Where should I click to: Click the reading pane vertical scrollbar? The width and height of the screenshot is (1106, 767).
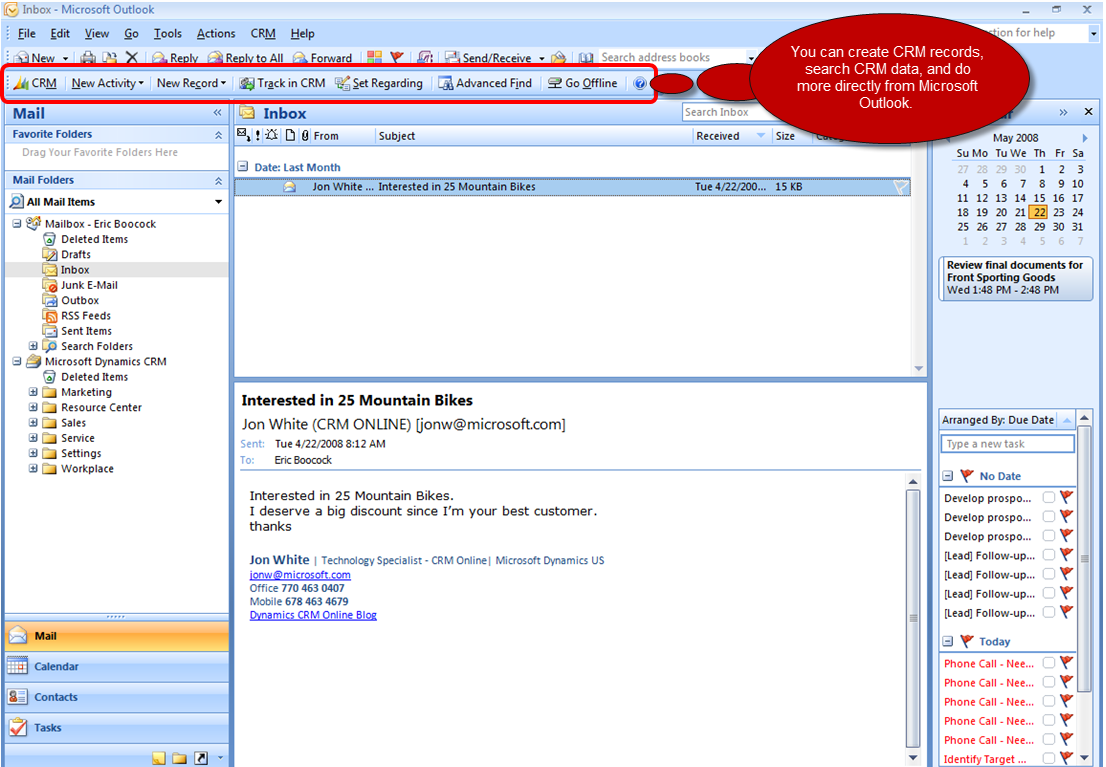pyautogui.click(x=913, y=617)
